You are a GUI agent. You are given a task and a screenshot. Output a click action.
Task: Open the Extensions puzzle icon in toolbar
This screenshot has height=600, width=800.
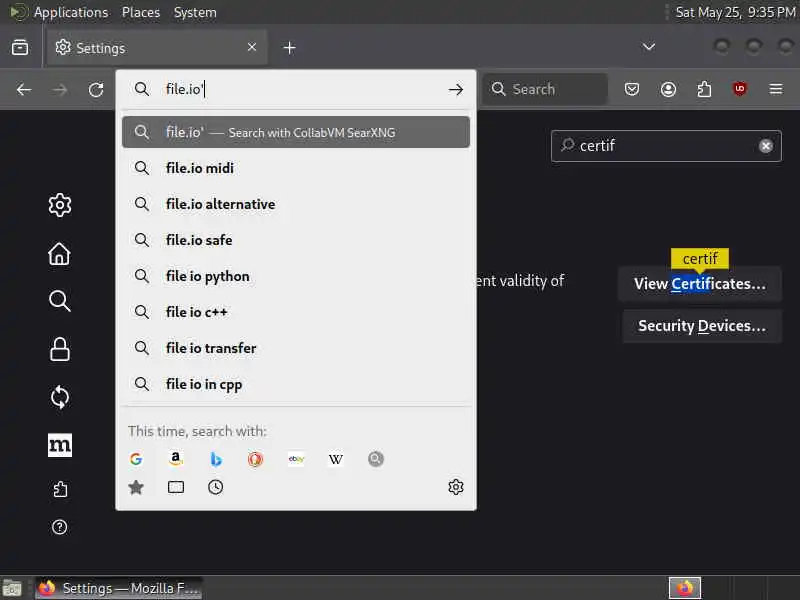704,89
